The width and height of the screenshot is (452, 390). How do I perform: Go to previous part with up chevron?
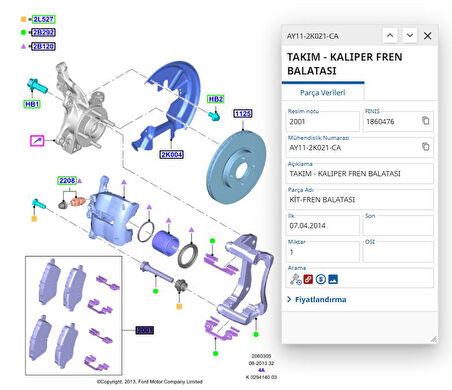[390, 35]
